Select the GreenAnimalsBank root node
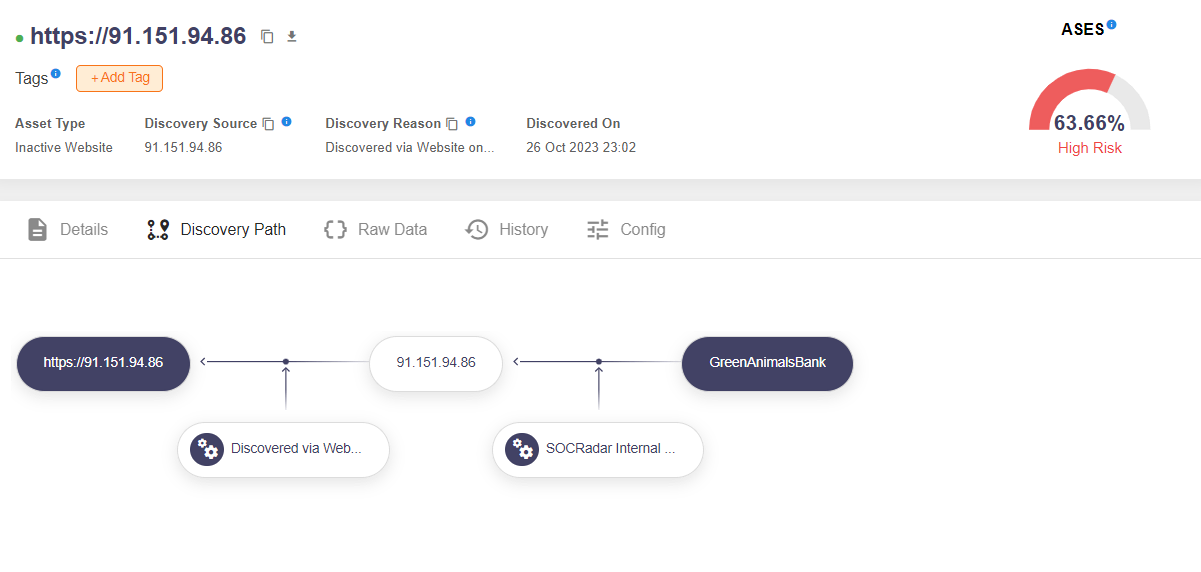 click(x=767, y=363)
